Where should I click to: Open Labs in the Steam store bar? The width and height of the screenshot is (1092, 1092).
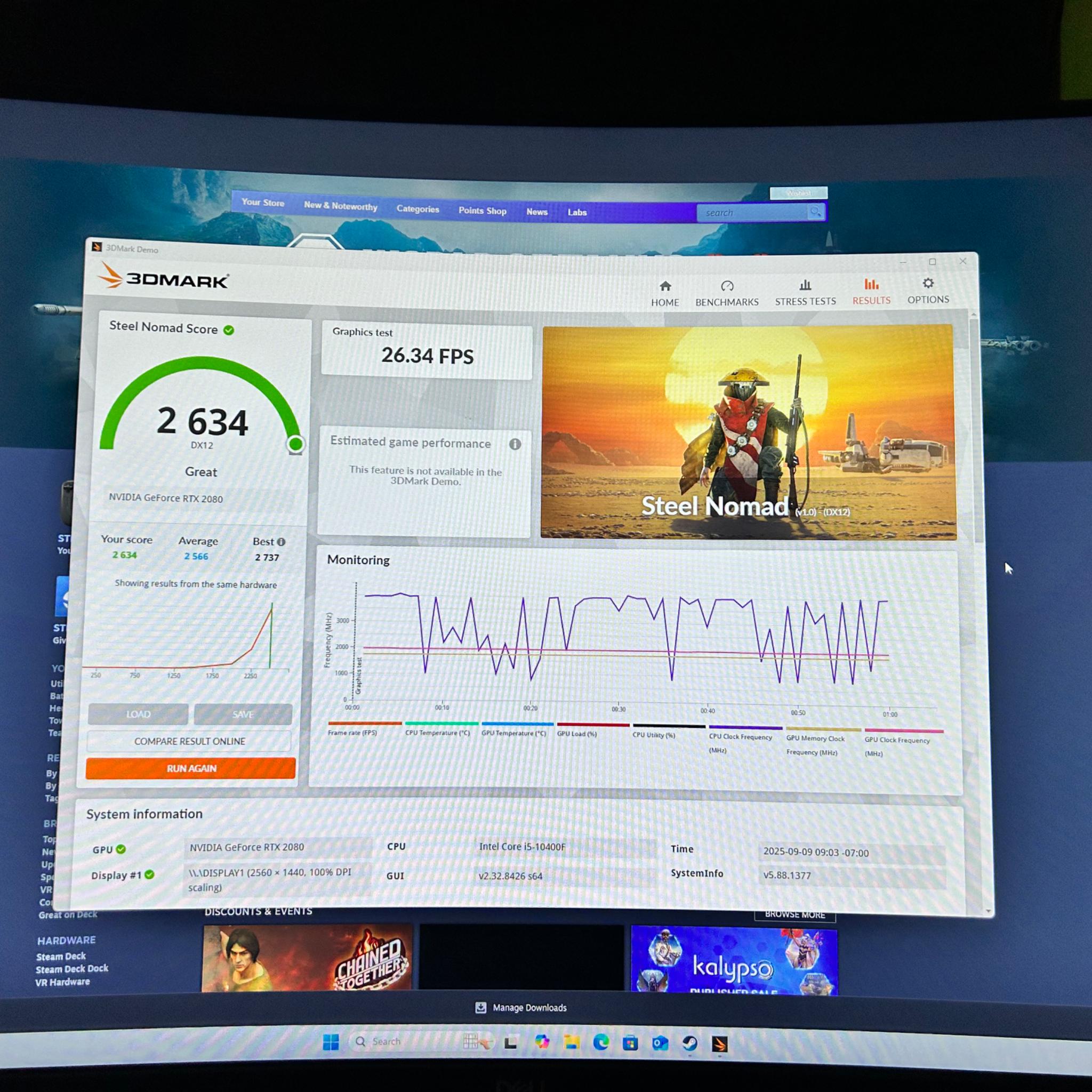coord(577,213)
